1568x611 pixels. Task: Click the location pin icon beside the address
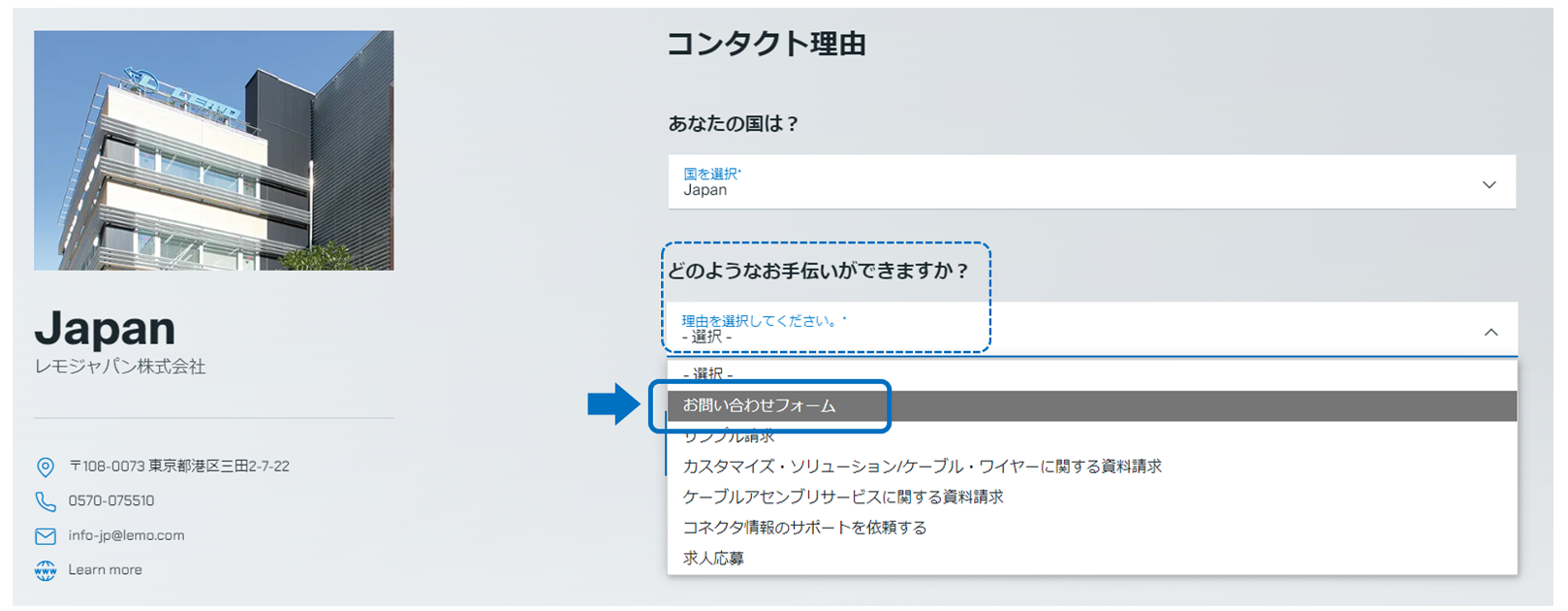click(46, 467)
